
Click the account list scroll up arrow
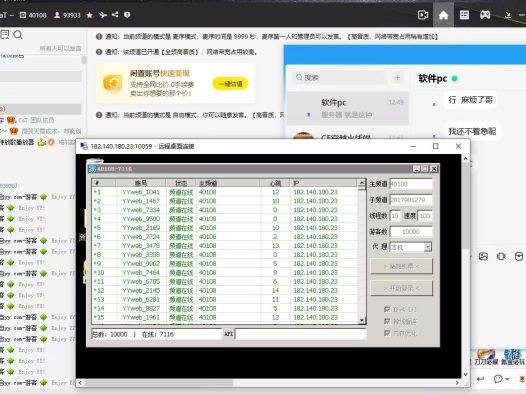(x=362, y=183)
